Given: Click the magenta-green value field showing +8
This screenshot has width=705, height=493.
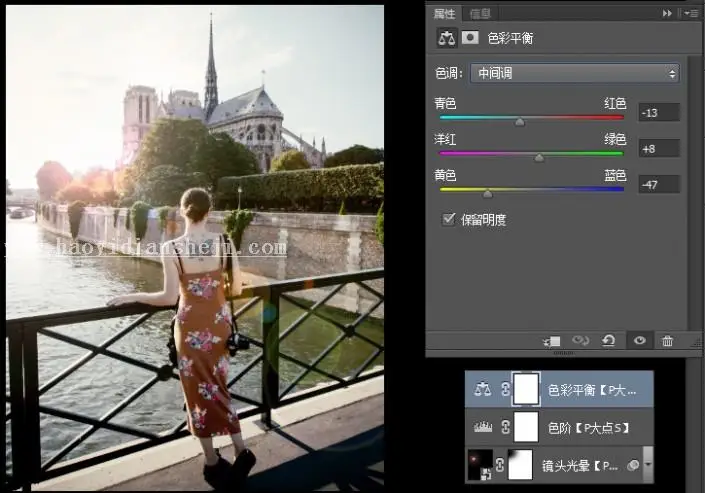Looking at the screenshot, I should 659,148.
